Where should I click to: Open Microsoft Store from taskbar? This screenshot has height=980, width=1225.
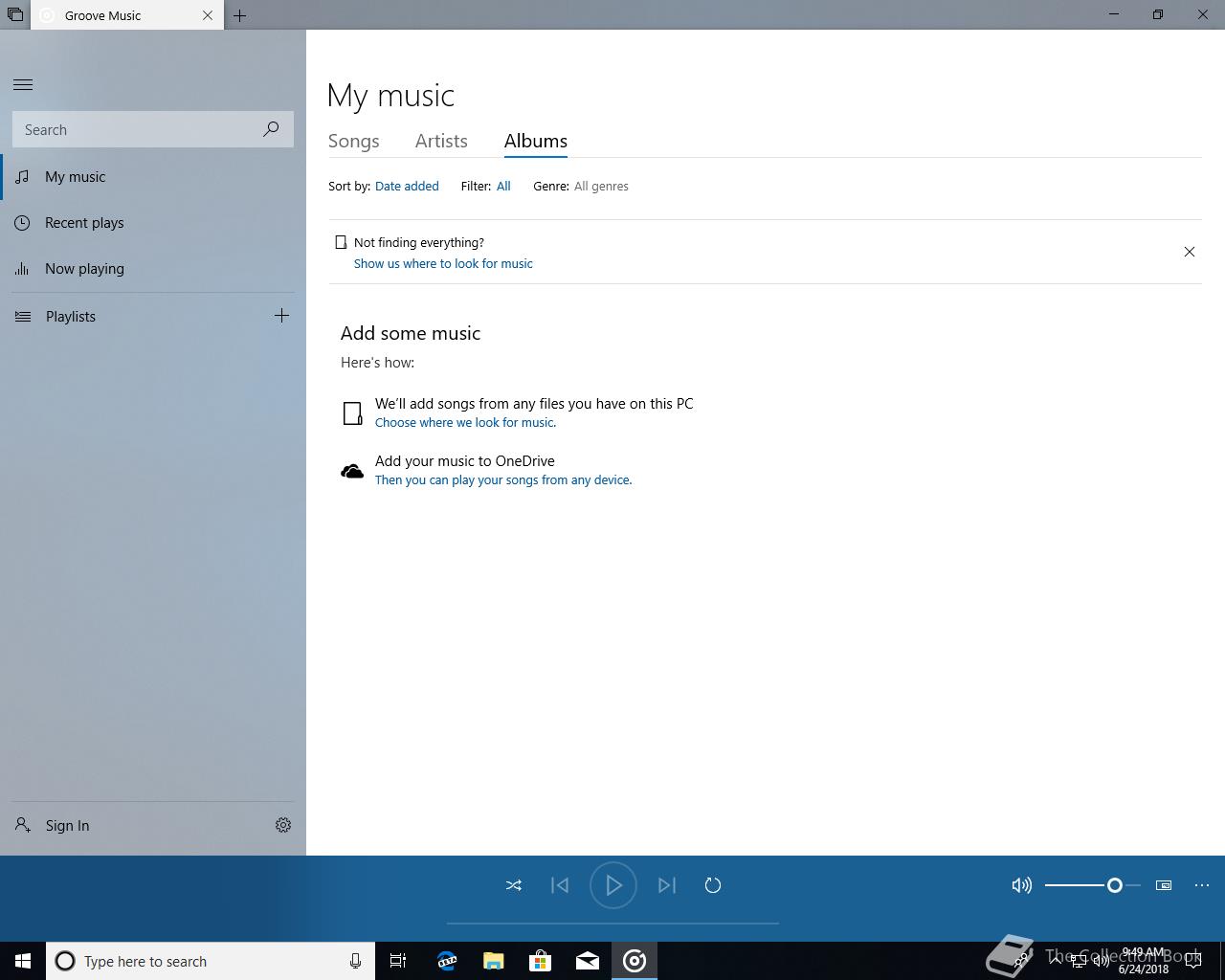(x=541, y=961)
